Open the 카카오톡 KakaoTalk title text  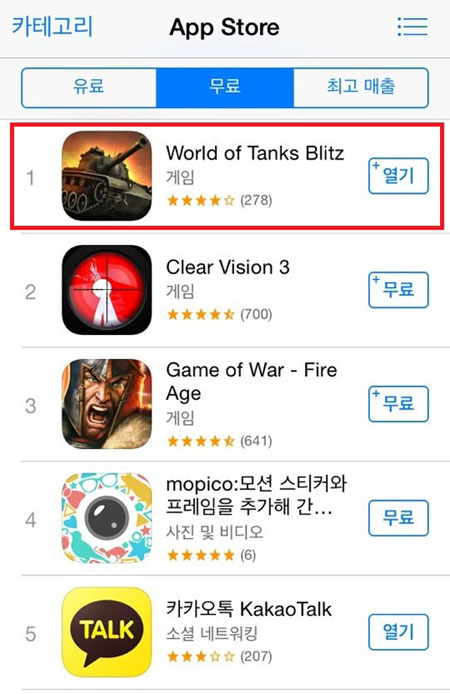point(249,609)
